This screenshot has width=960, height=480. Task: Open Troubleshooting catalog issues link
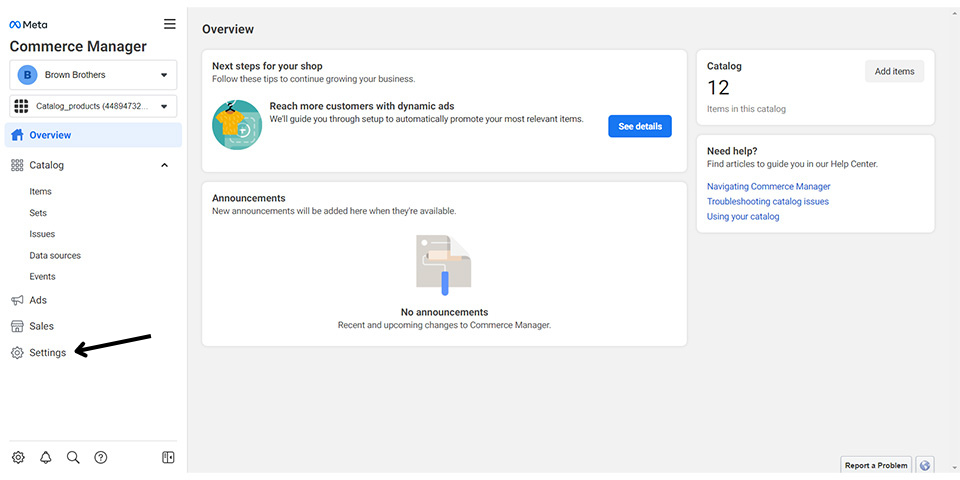[768, 201]
